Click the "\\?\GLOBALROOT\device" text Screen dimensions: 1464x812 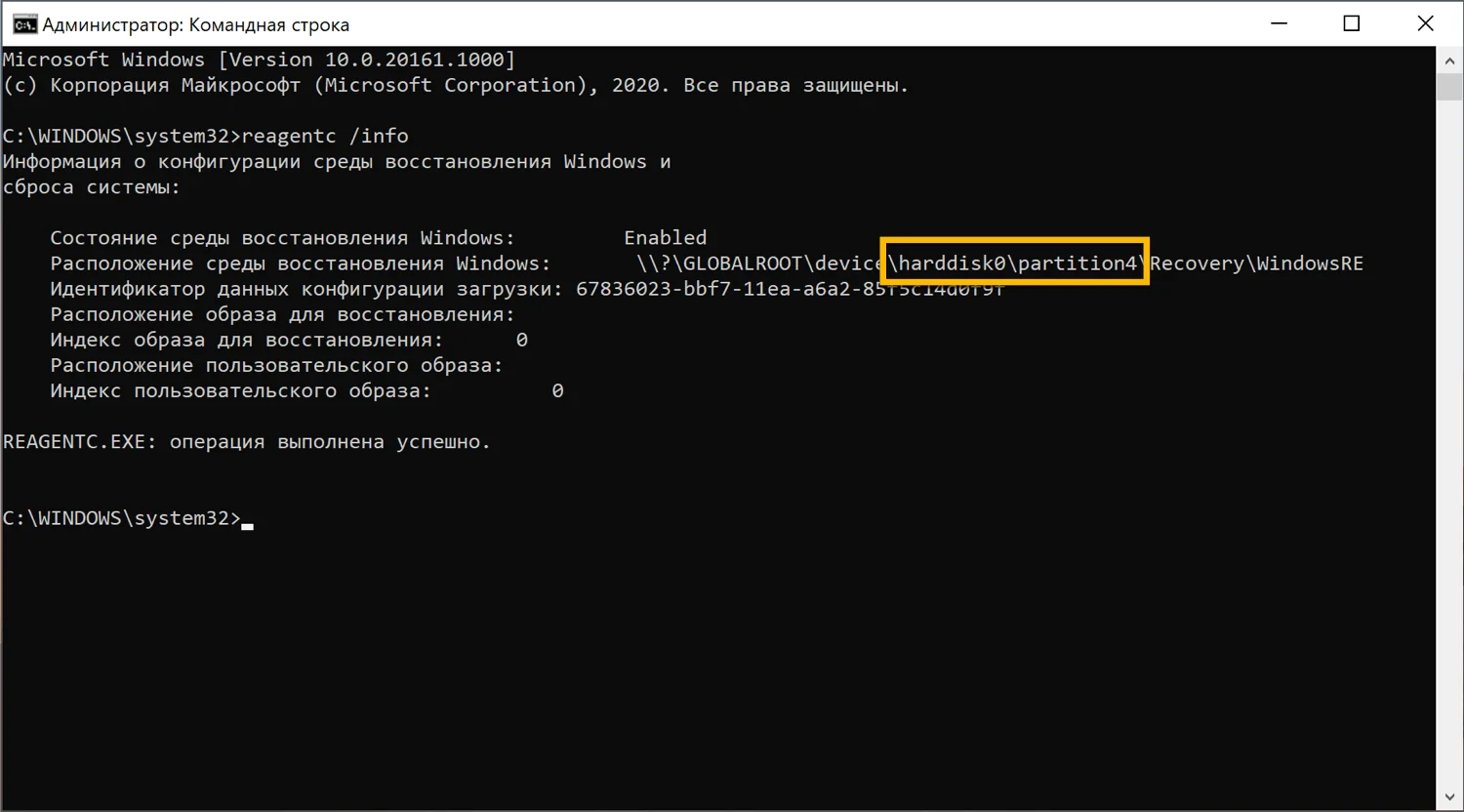758,264
